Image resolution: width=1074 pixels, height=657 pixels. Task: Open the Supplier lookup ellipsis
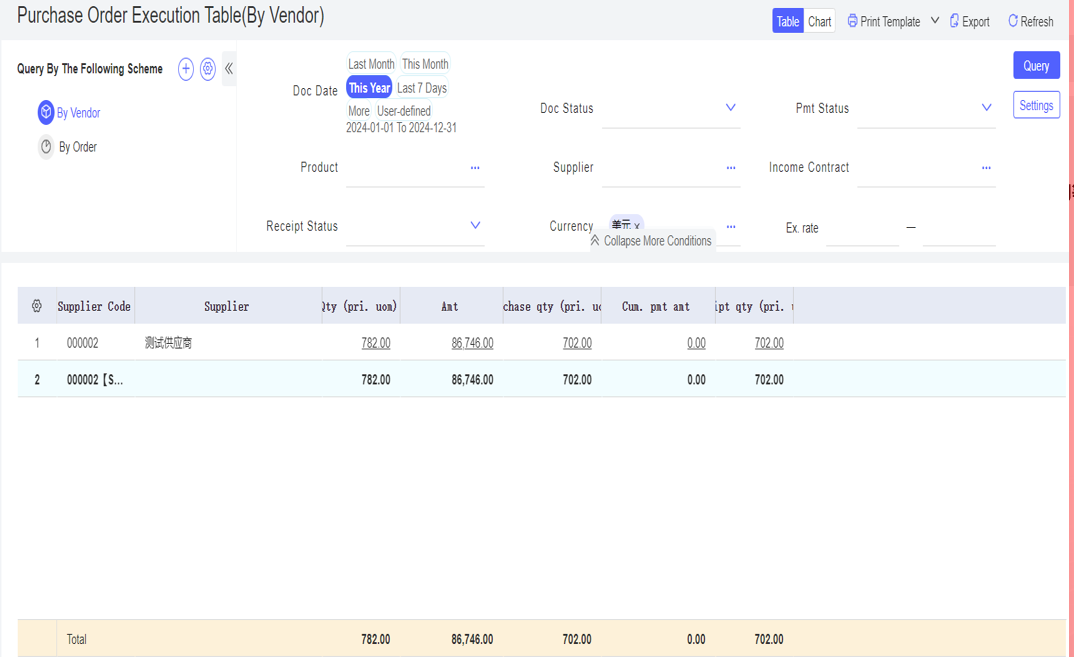click(x=731, y=168)
